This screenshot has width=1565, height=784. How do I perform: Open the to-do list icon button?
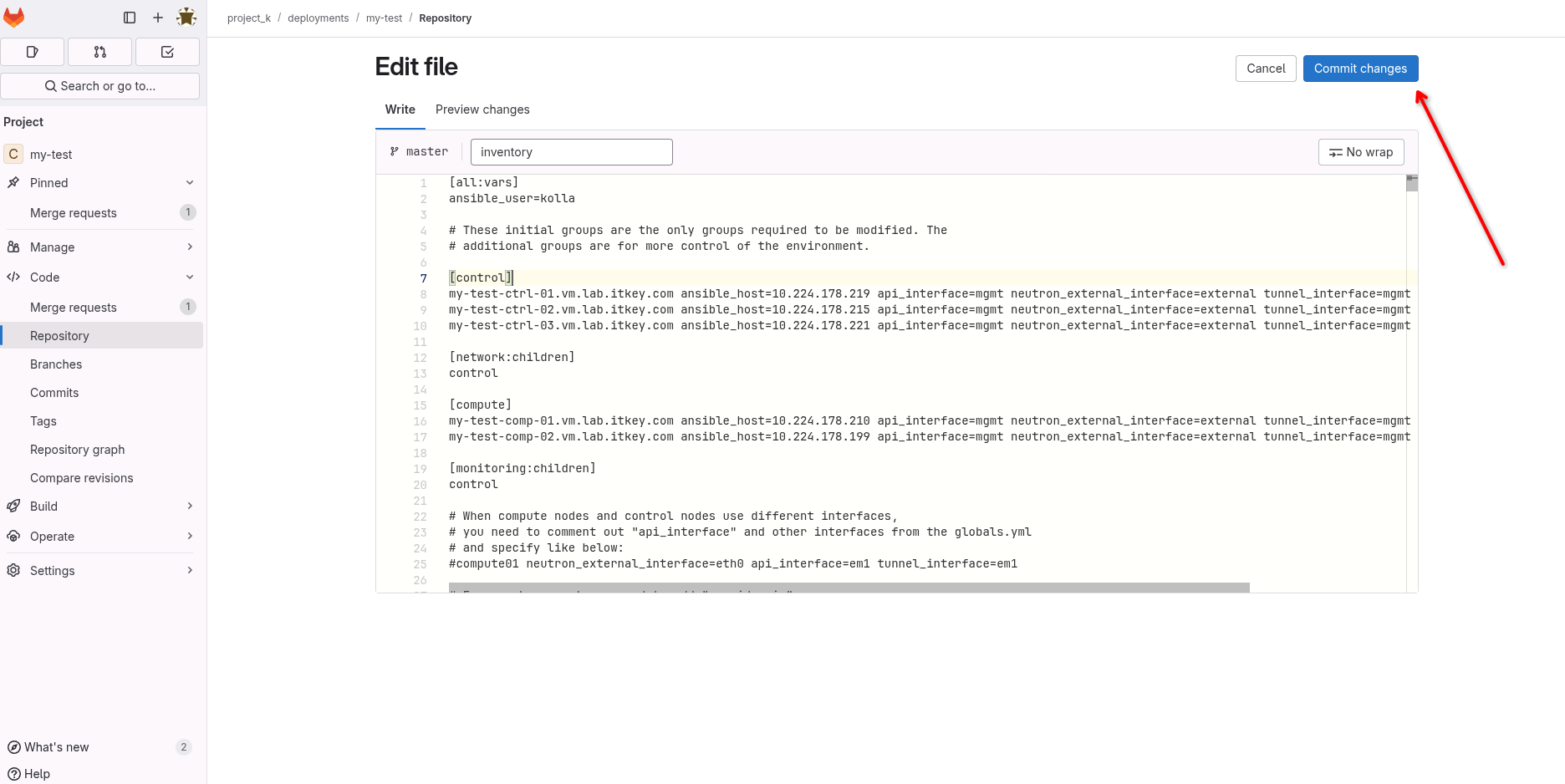click(167, 52)
